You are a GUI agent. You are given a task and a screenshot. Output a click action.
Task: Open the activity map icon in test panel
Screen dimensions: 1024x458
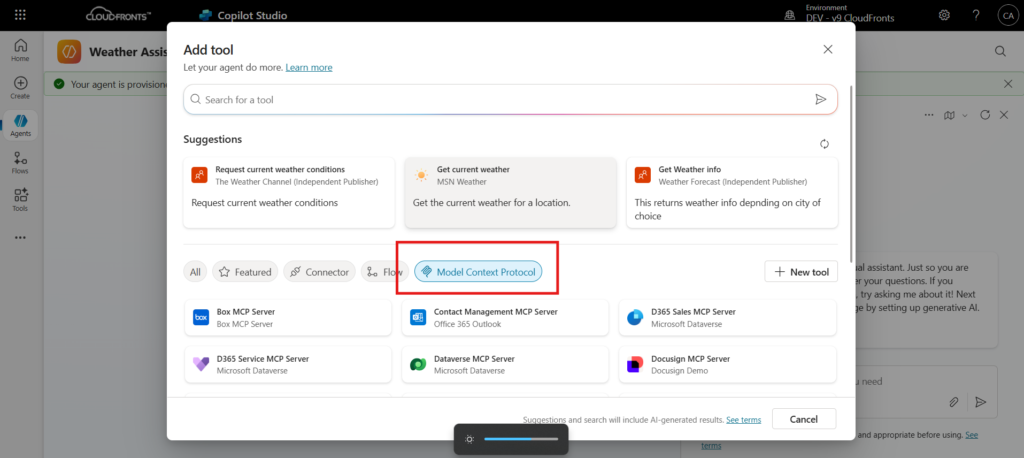[x=949, y=115]
